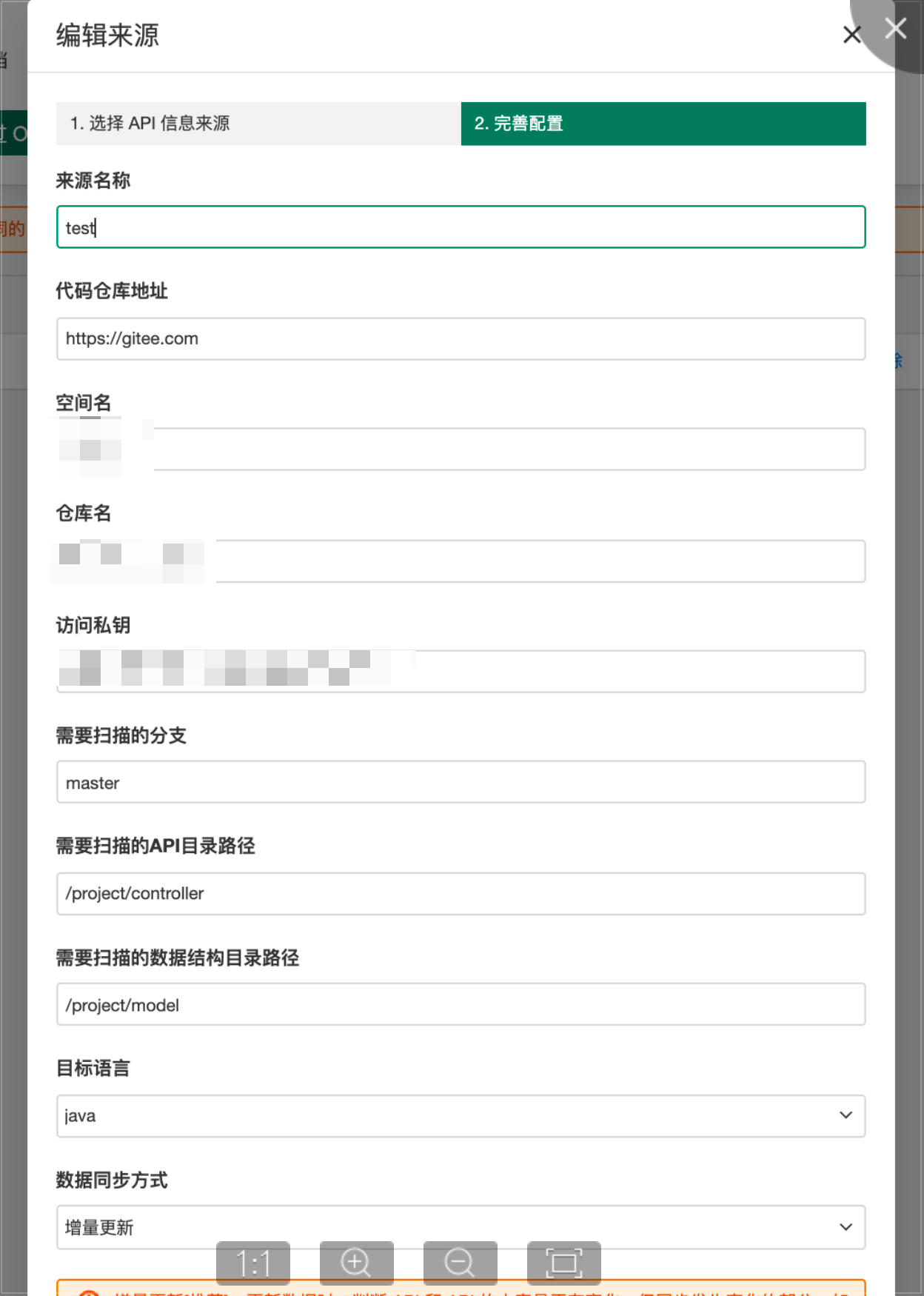Zoom in with the magnifier plus icon
This screenshot has width=924, height=1296.
pos(356,1263)
